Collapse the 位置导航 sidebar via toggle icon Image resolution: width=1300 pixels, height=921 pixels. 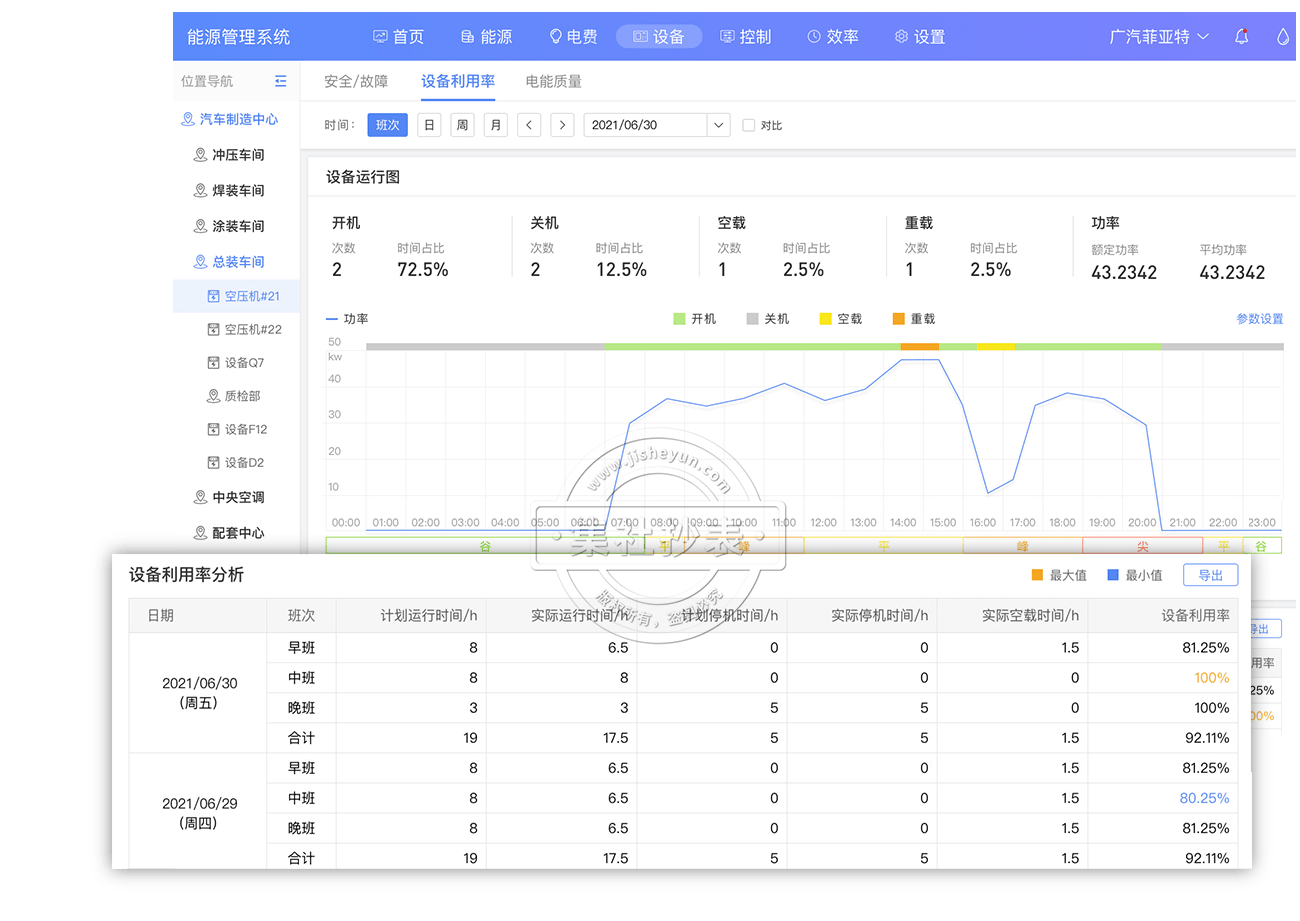click(x=280, y=81)
